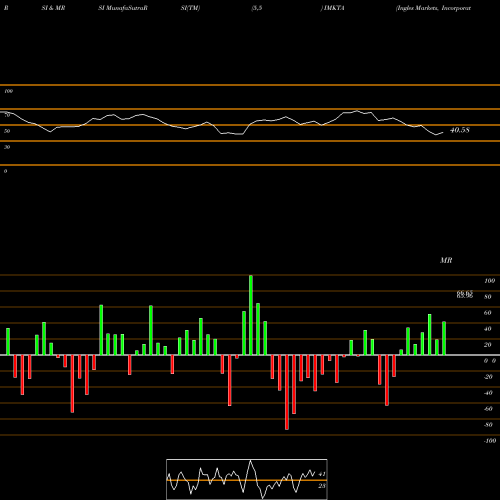Click the '100' label on RSI axis
The image size is (500, 500).
8,91
